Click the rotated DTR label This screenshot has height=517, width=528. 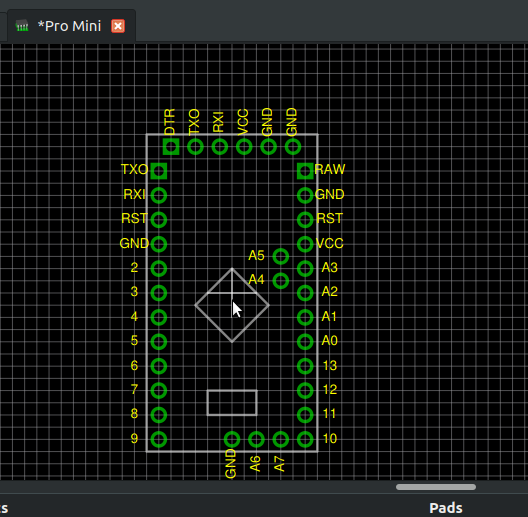coord(170,122)
